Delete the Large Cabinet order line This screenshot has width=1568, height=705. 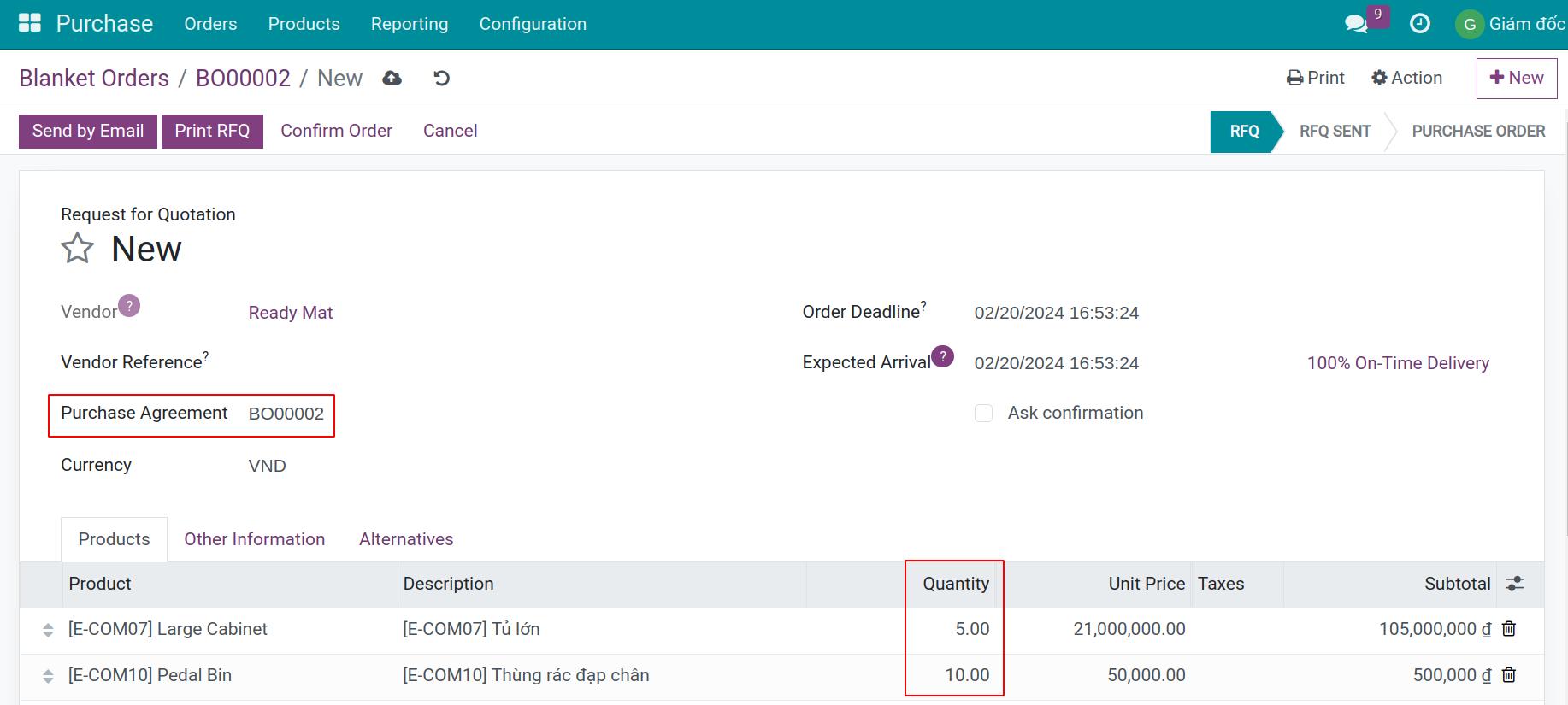1509,629
